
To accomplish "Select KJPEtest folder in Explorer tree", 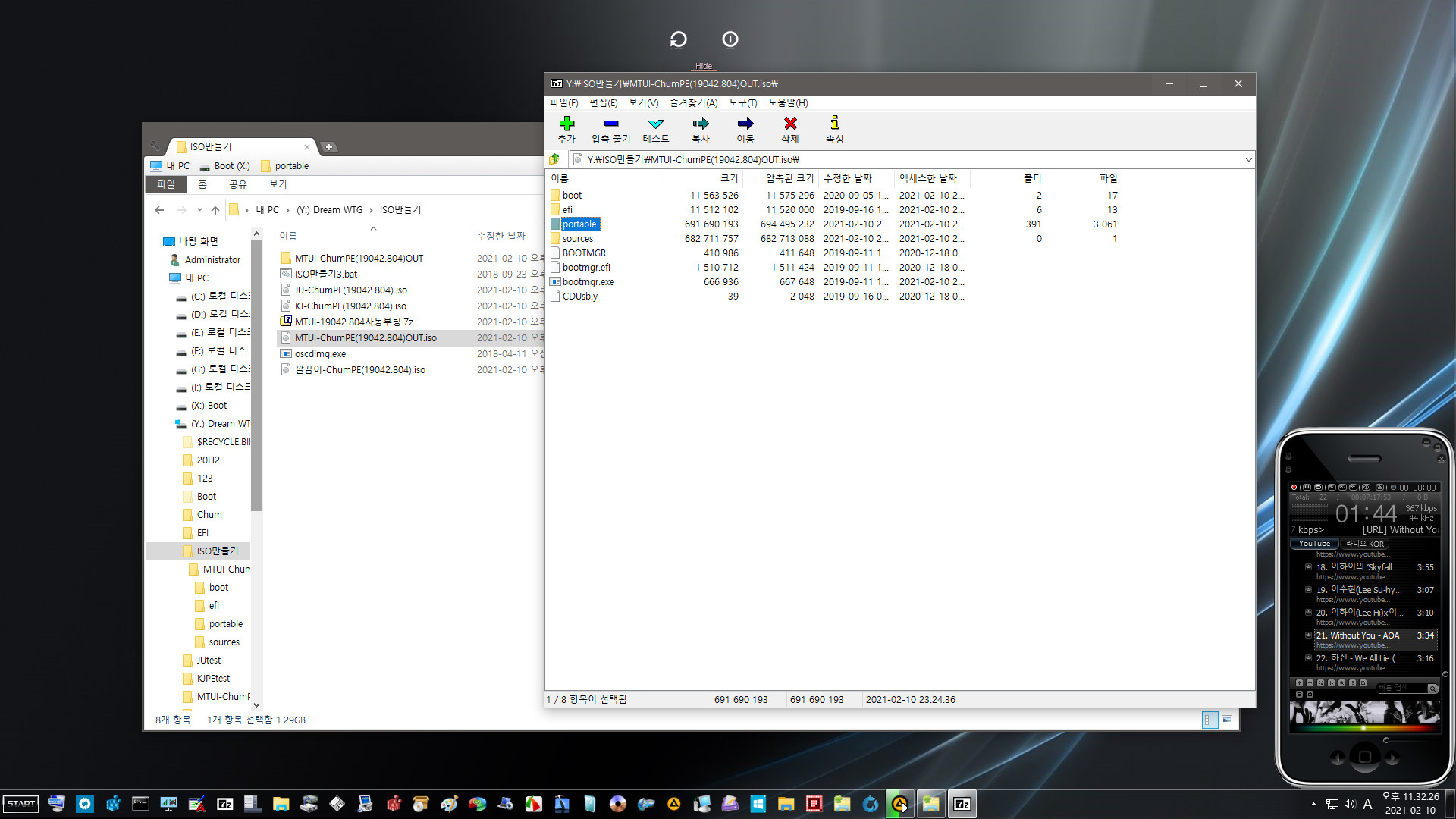I will pos(213,679).
